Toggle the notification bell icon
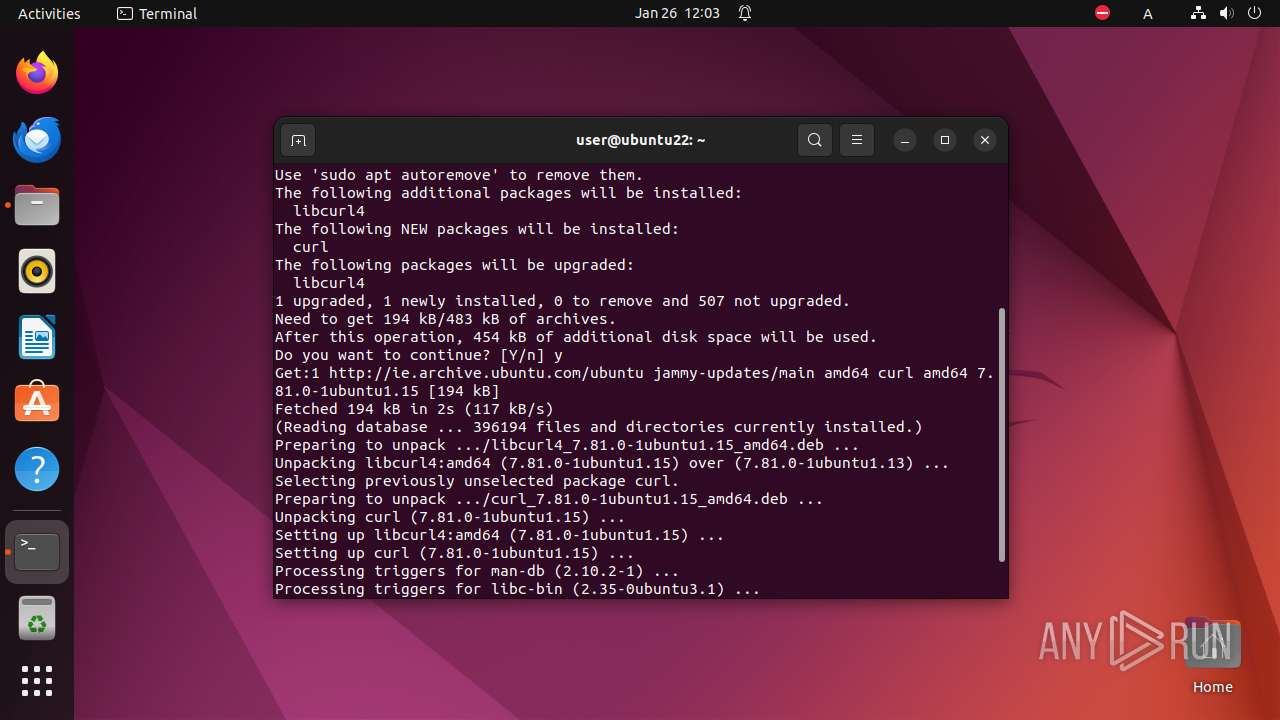1280x720 pixels. (745, 13)
